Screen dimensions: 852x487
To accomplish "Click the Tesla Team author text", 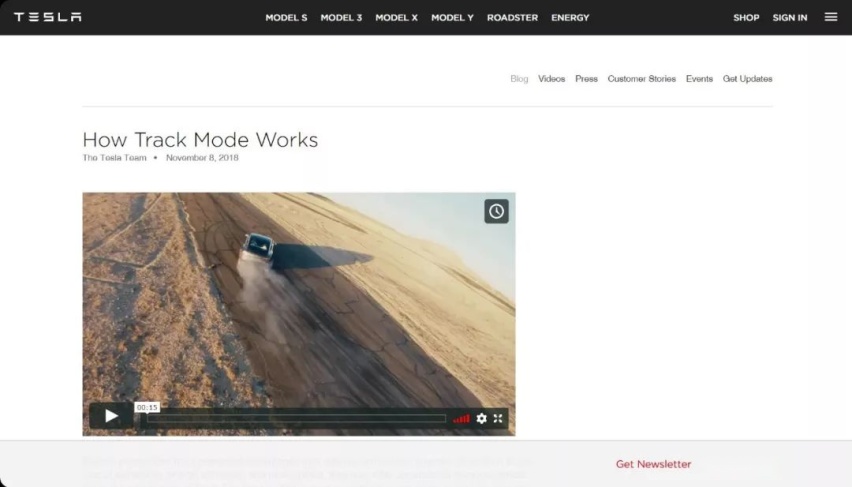I will pyautogui.click(x=114, y=158).
